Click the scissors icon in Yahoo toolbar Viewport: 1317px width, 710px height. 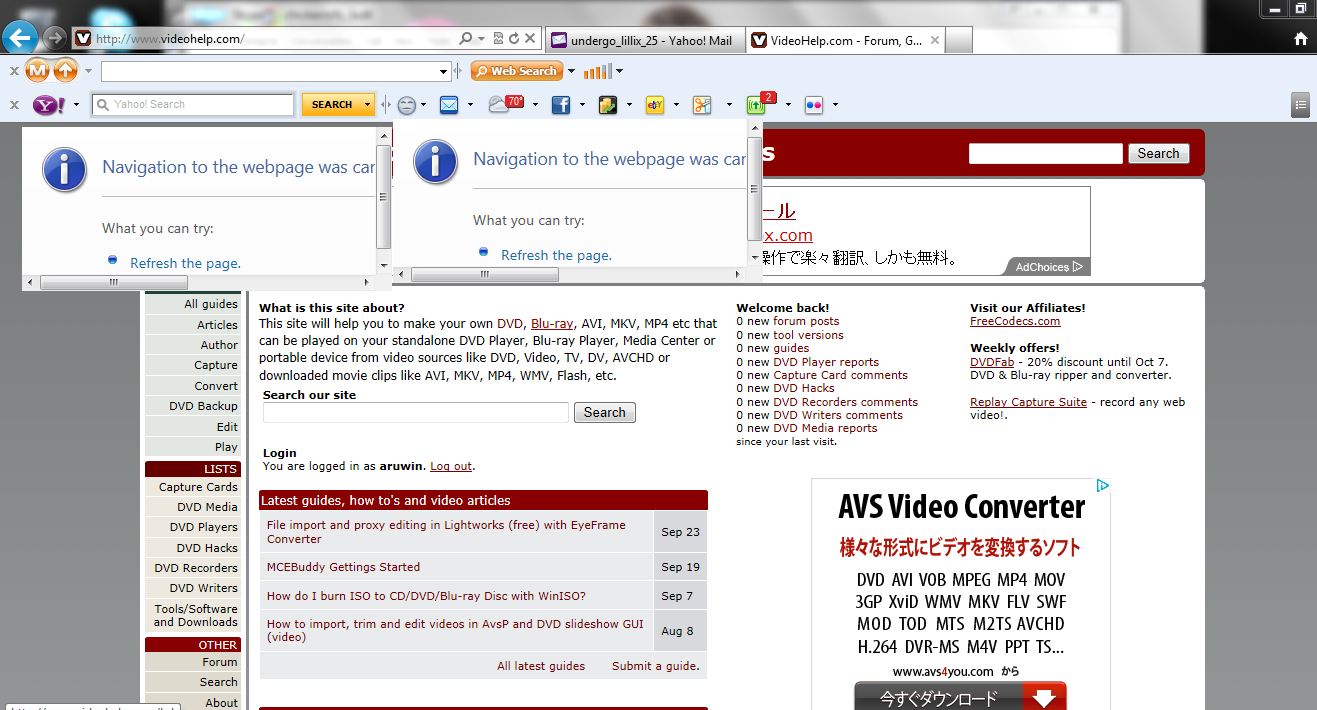(x=702, y=104)
